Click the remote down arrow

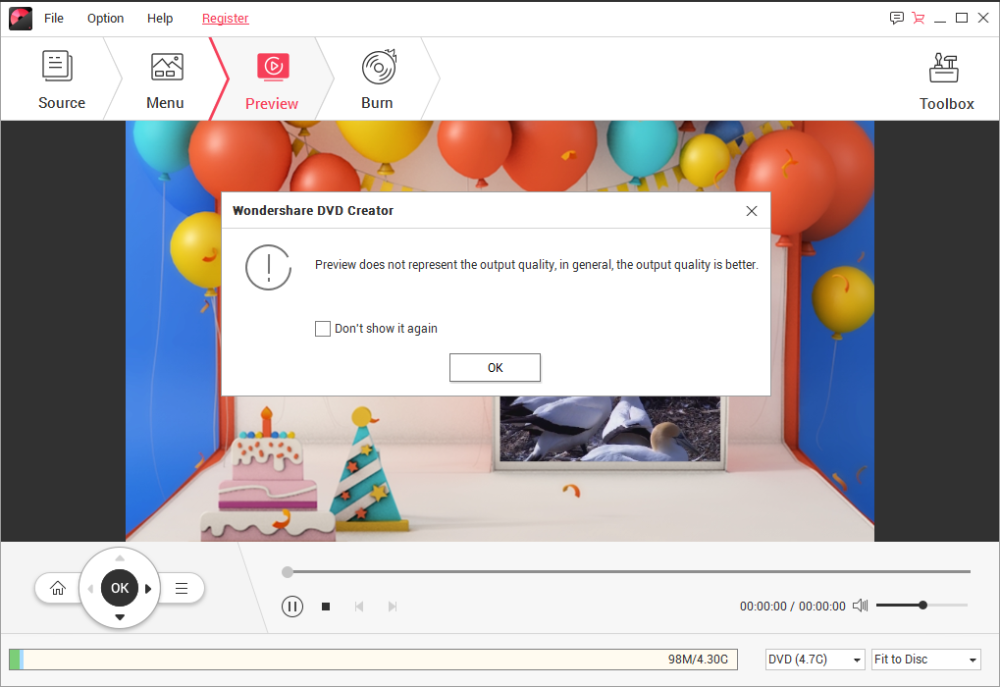coord(120,617)
